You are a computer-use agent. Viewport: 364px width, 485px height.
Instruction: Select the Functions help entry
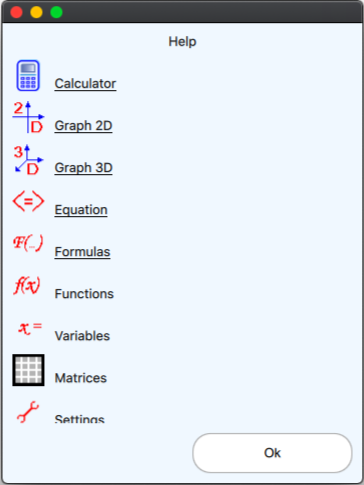click(84, 294)
